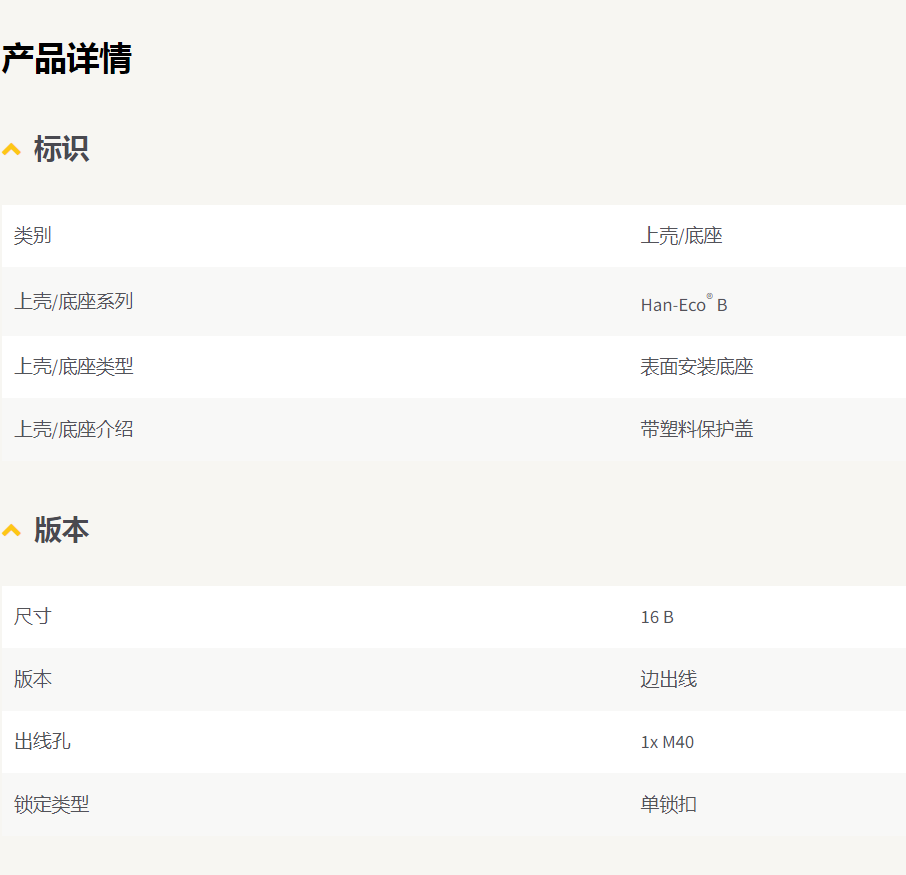The height and width of the screenshot is (875, 906).
Task: Click the 版本 section heading
Action: (61, 529)
